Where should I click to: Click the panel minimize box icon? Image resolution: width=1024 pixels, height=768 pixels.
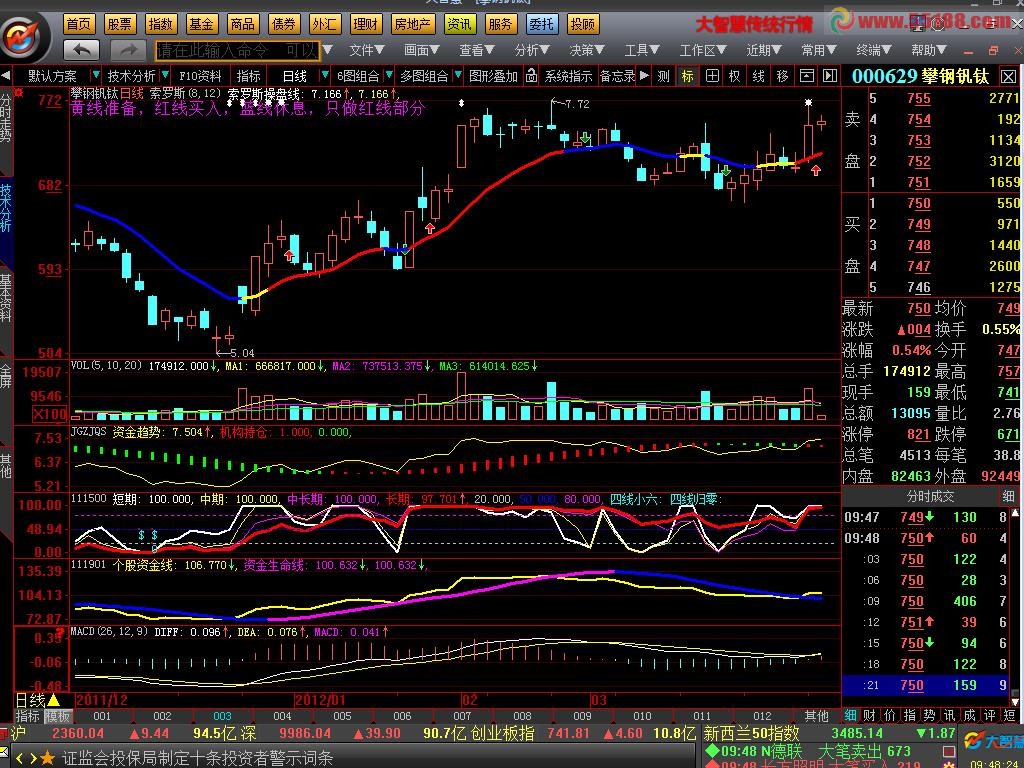(x=807, y=76)
